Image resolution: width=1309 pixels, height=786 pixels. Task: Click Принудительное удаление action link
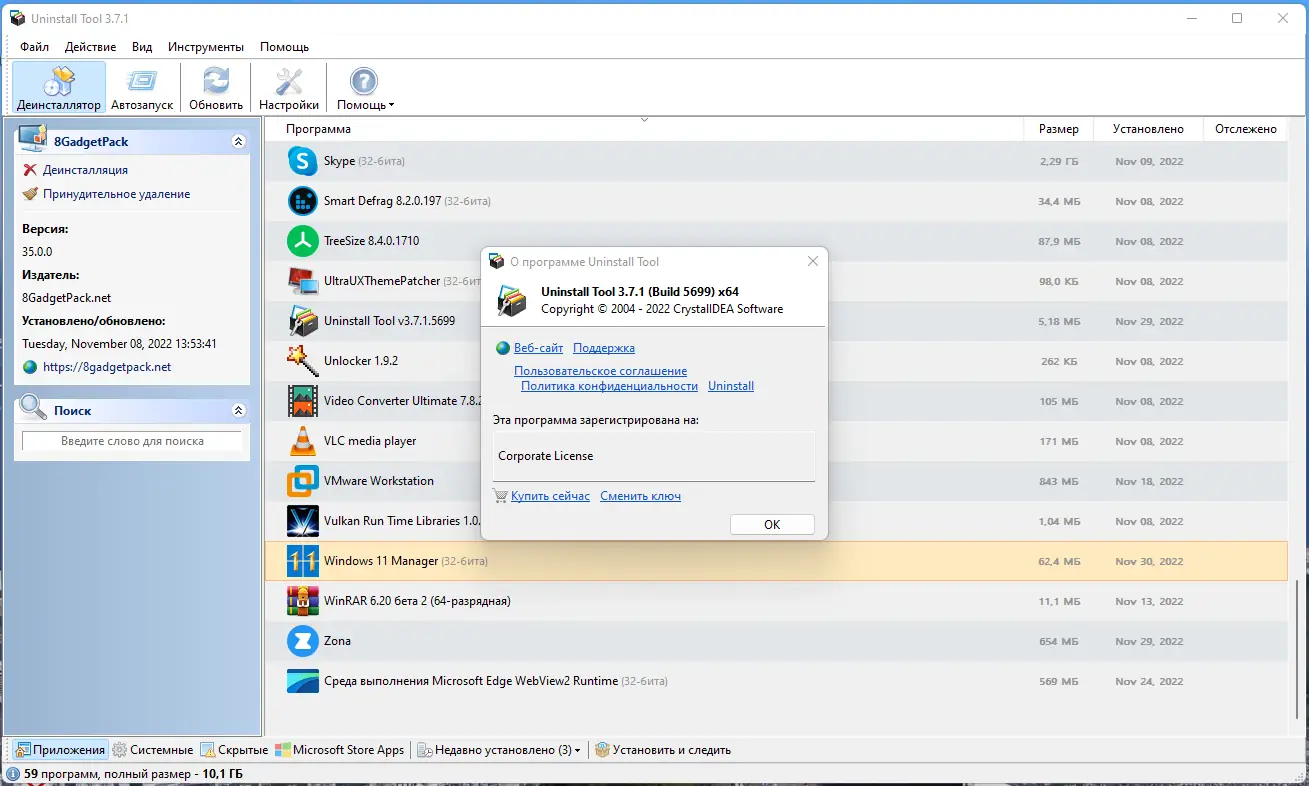click(x=116, y=194)
